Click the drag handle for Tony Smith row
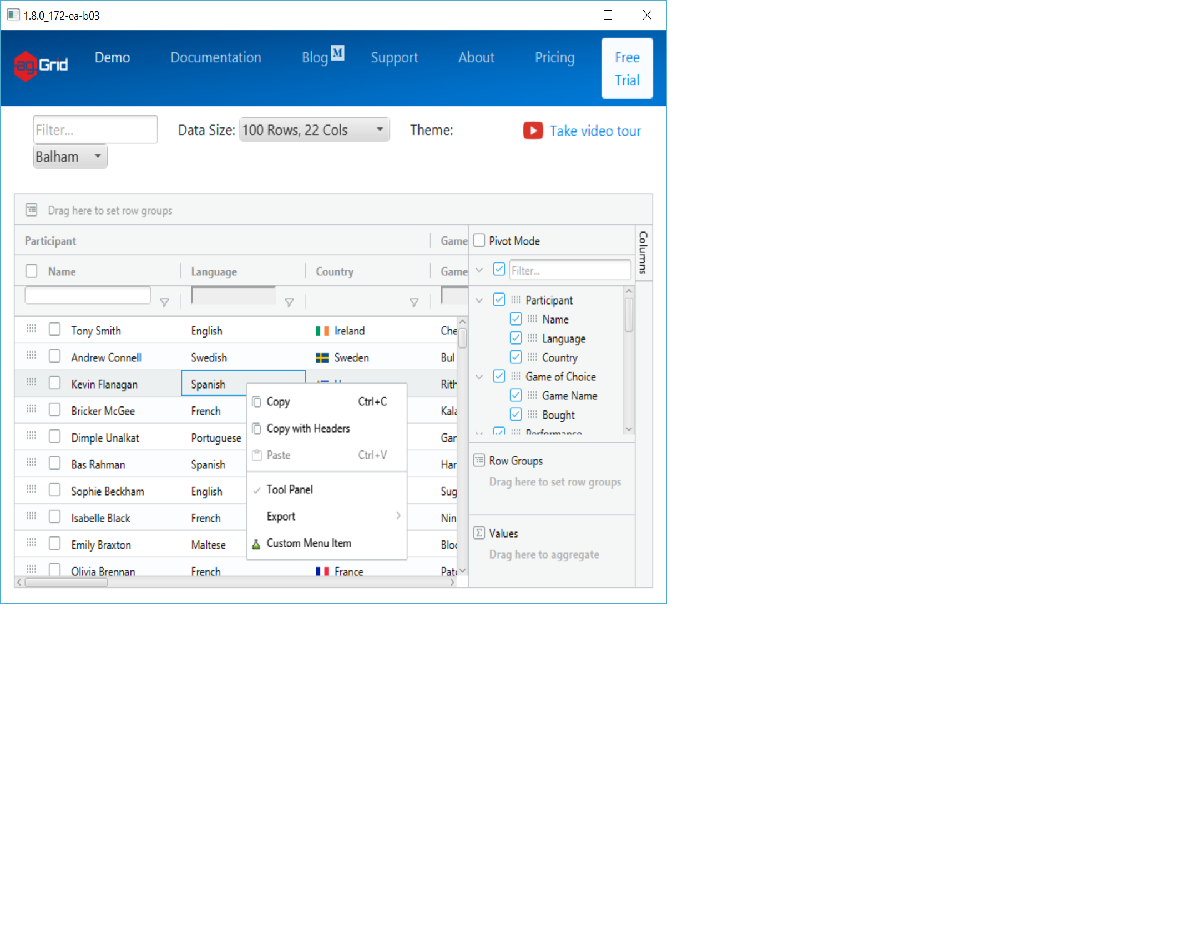 [31, 329]
